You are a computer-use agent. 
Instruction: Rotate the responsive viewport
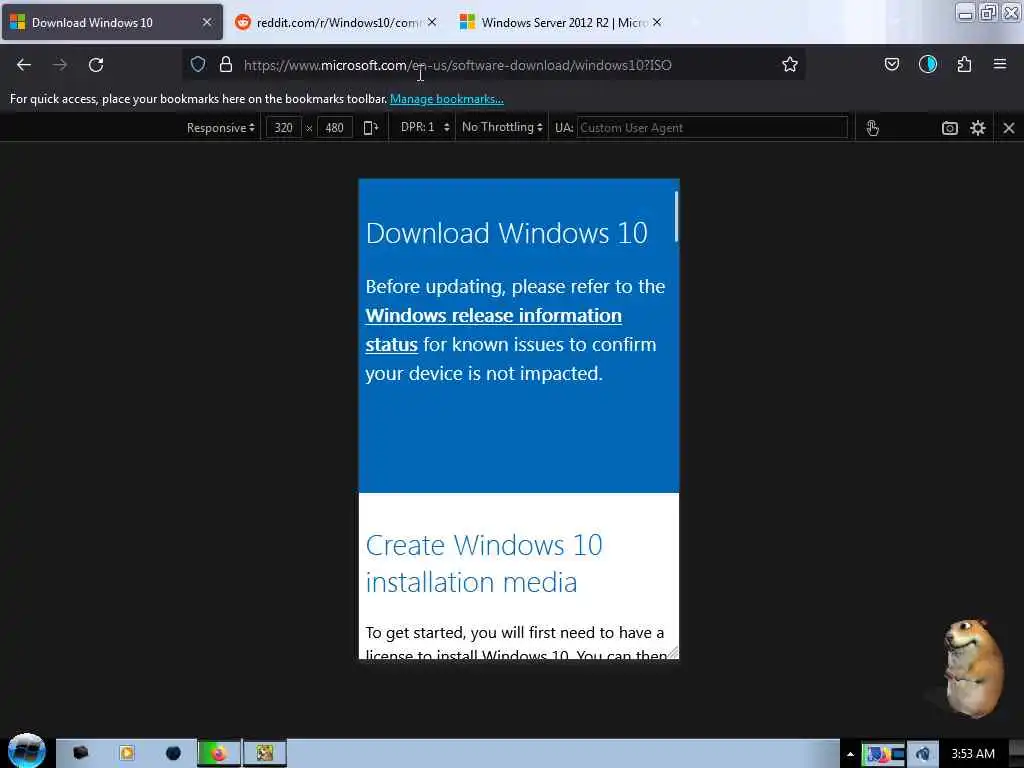(370, 127)
